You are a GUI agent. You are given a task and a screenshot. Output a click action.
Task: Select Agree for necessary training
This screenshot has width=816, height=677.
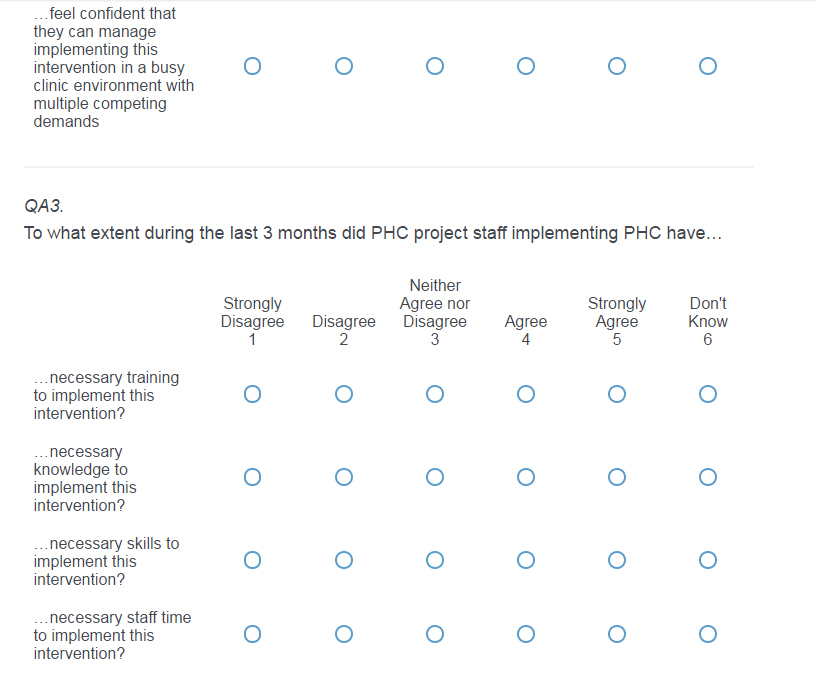(x=526, y=394)
